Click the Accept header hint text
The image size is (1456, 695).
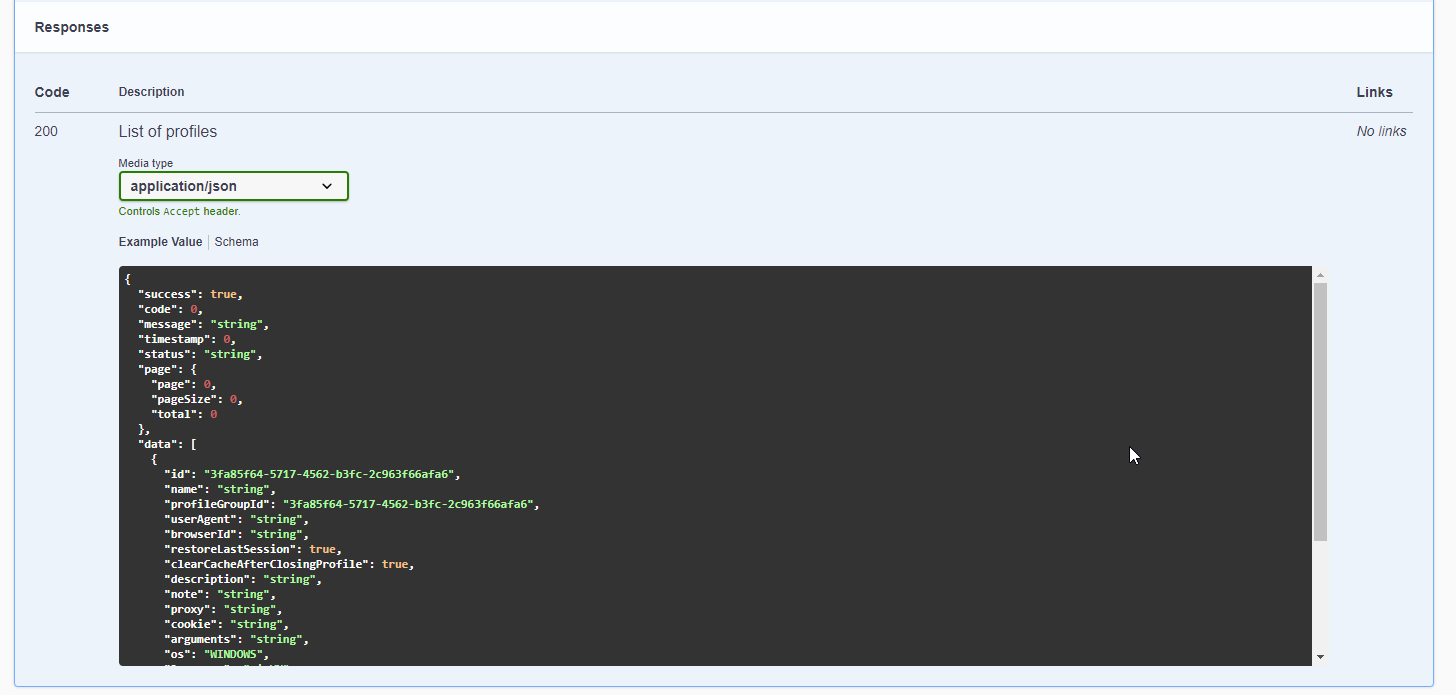point(179,211)
